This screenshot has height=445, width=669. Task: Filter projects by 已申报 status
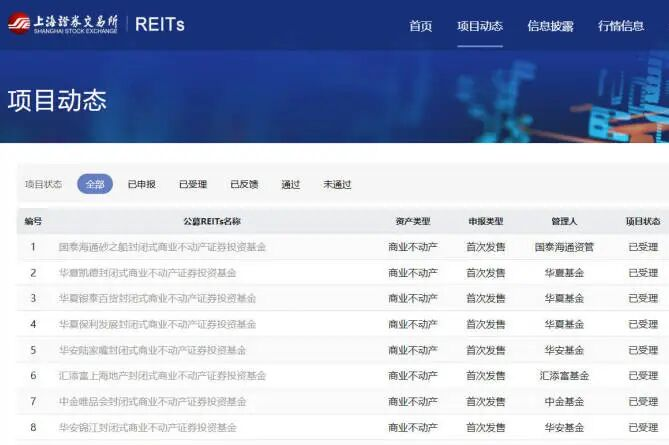coord(142,184)
